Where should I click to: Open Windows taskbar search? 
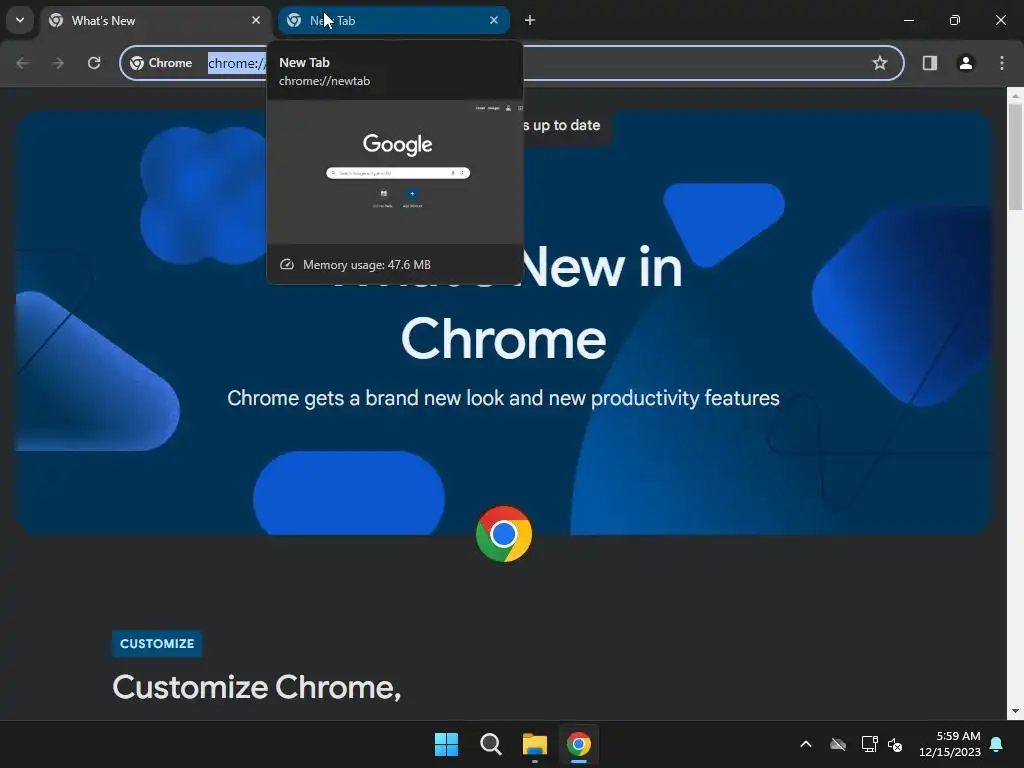pos(490,744)
